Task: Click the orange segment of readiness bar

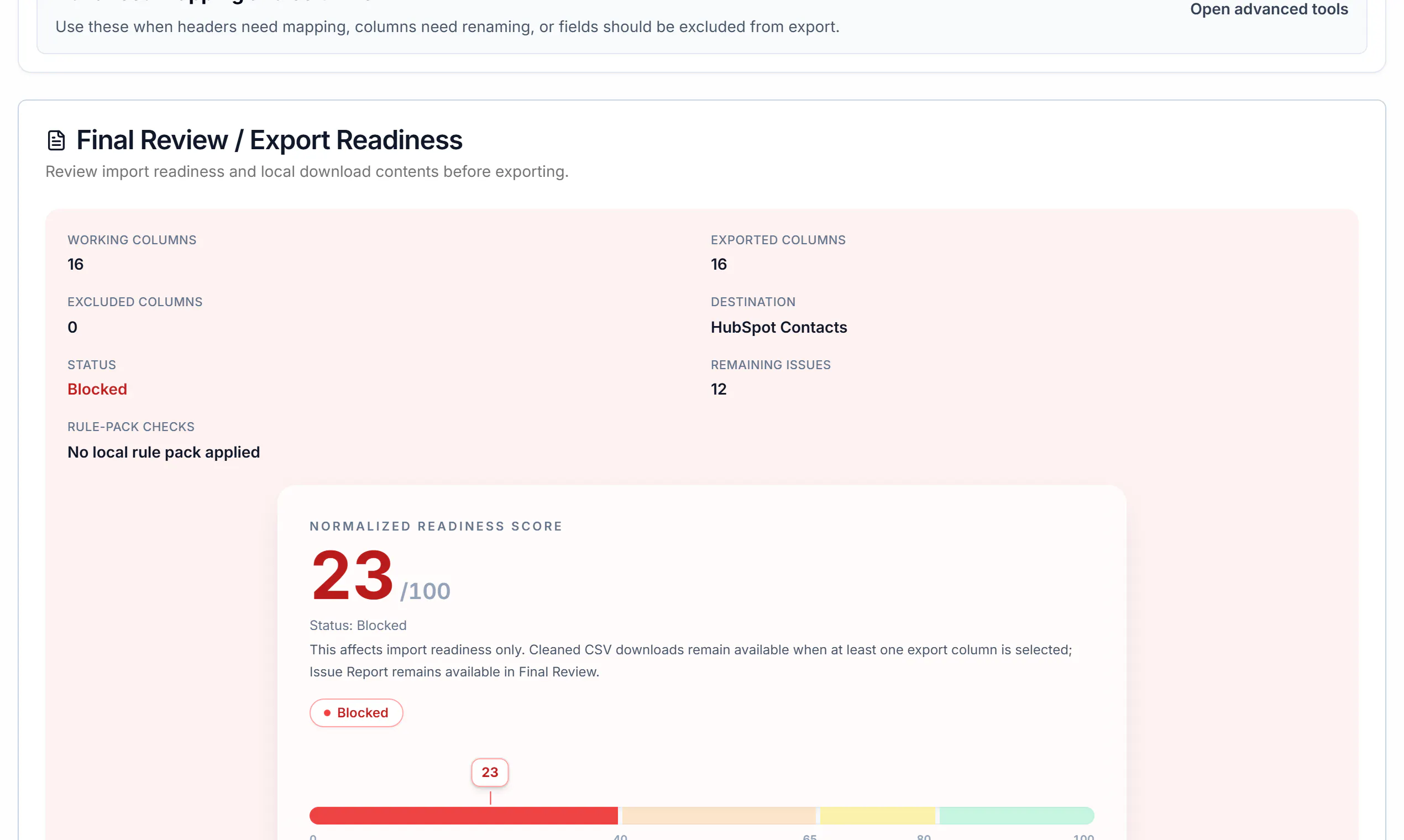Action: [719, 816]
